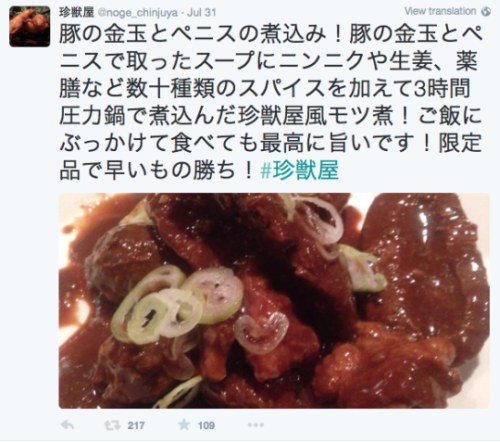The height and width of the screenshot is (442, 500).
Task: Open the 珍獣屋 profile avatar
Action: click(x=30, y=26)
